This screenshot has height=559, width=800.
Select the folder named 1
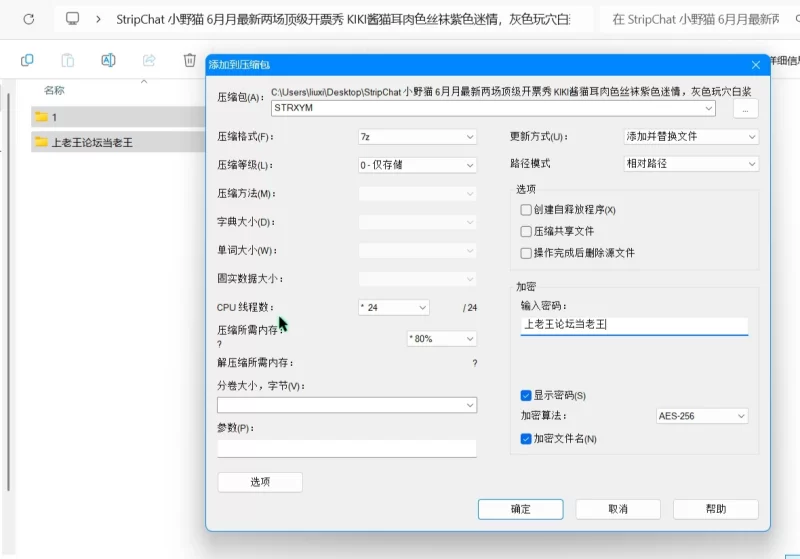[118, 117]
